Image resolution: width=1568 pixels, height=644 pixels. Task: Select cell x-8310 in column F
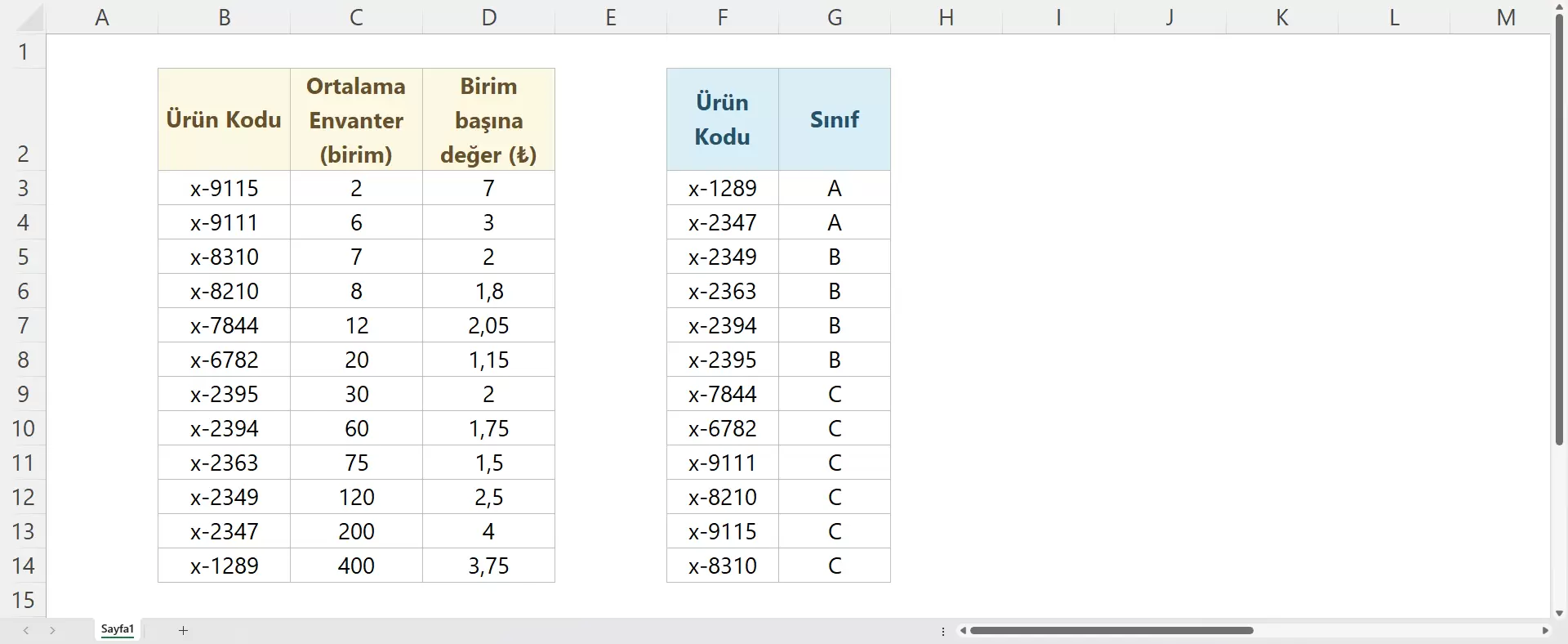pyautogui.click(x=723, y=566)
